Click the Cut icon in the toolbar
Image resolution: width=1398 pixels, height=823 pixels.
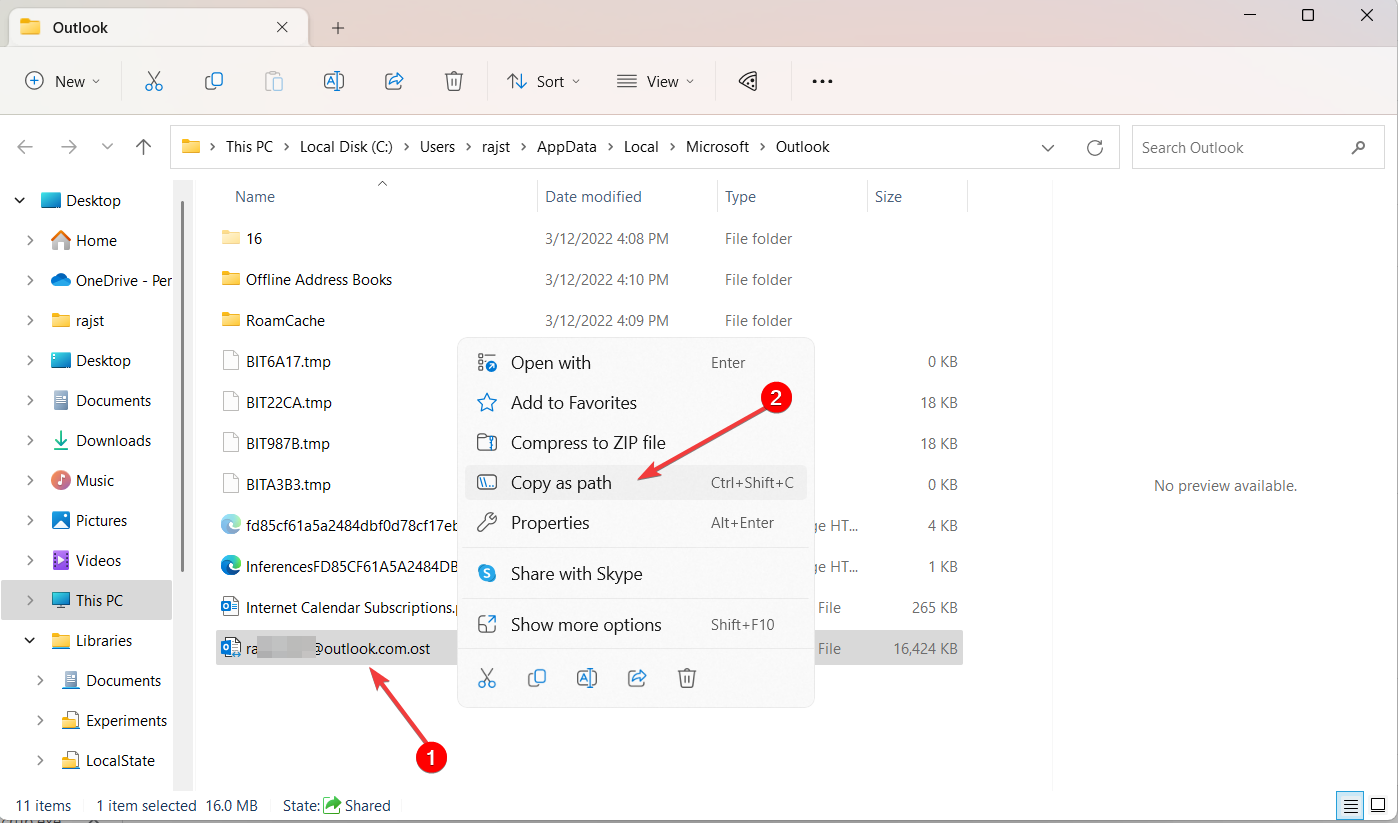coord(153,81)
